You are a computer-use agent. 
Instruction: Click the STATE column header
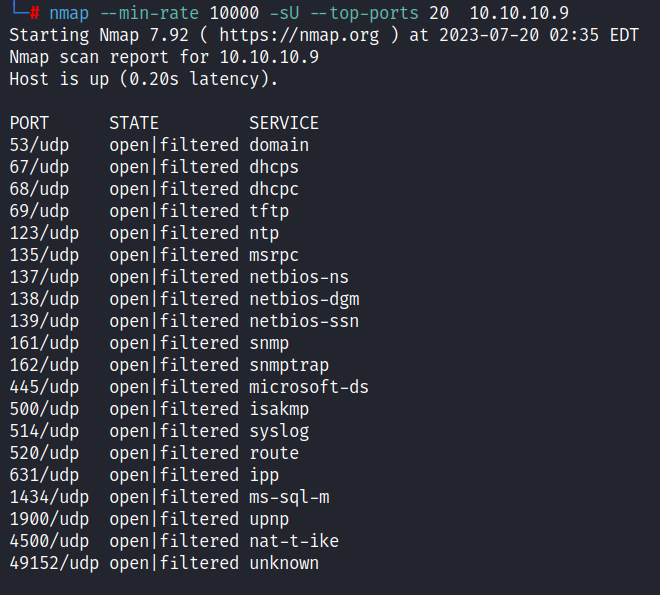(x=134, y=123)
